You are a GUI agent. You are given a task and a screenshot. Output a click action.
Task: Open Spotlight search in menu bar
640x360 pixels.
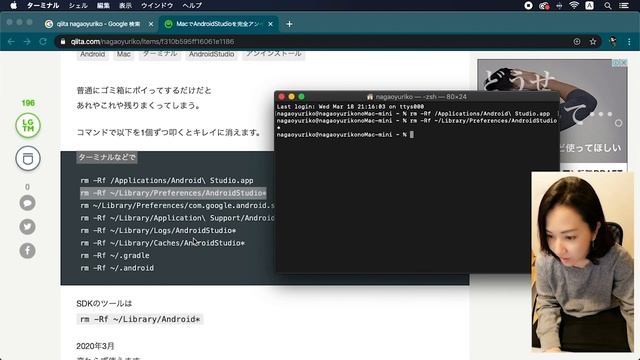608,5
